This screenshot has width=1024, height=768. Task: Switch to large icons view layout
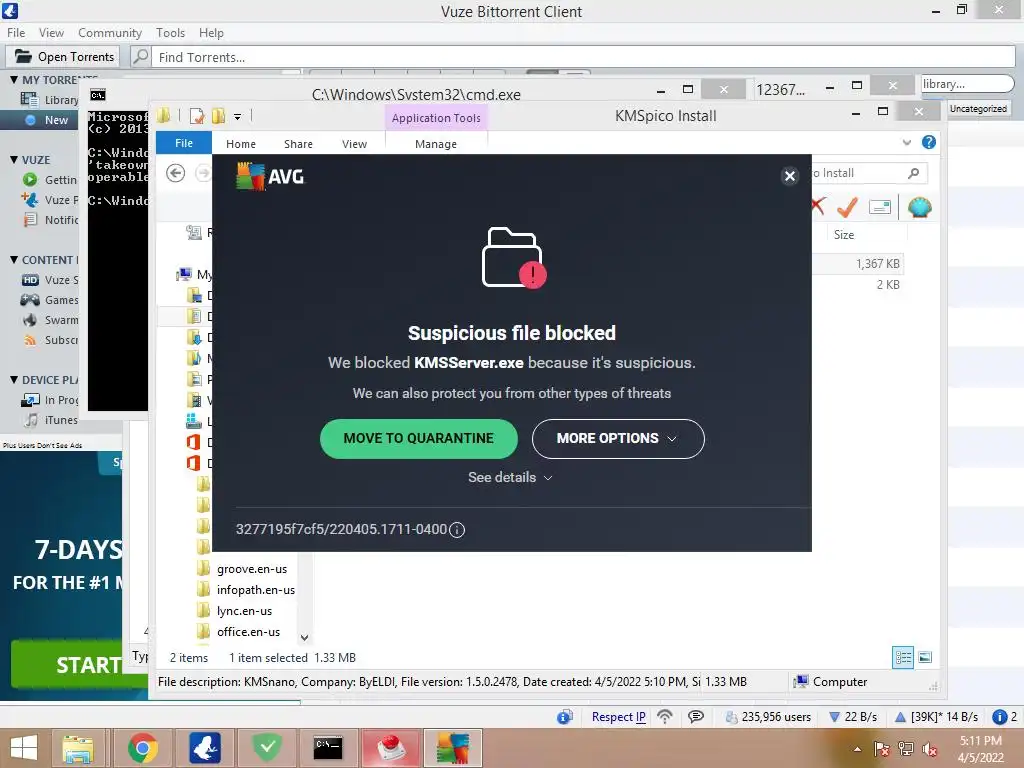click(x=925, y=657)
